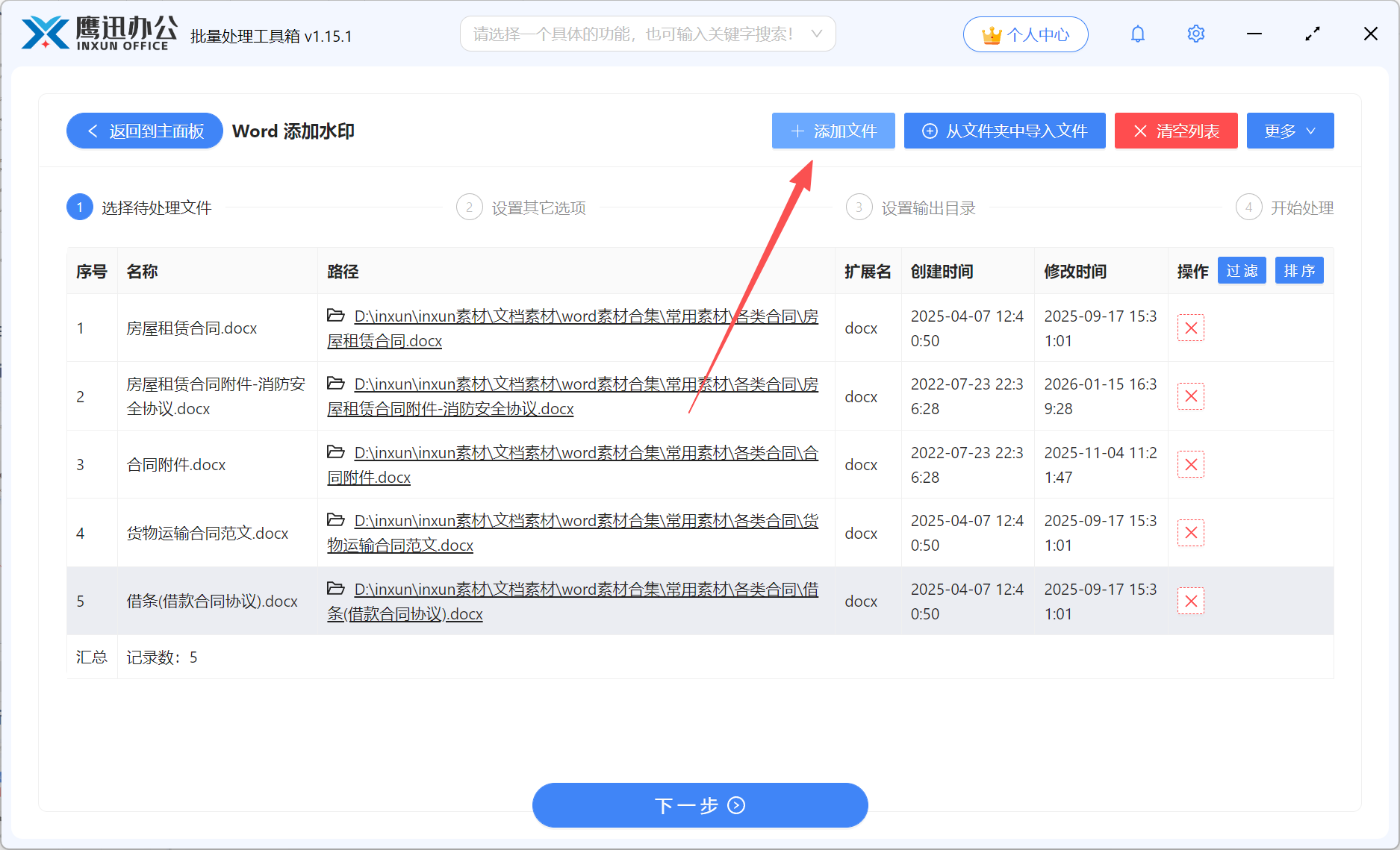This screenshot has height=850, width=1400.
Task: Remove 合同附件.docx with red X
Action: click(1191, 464)
